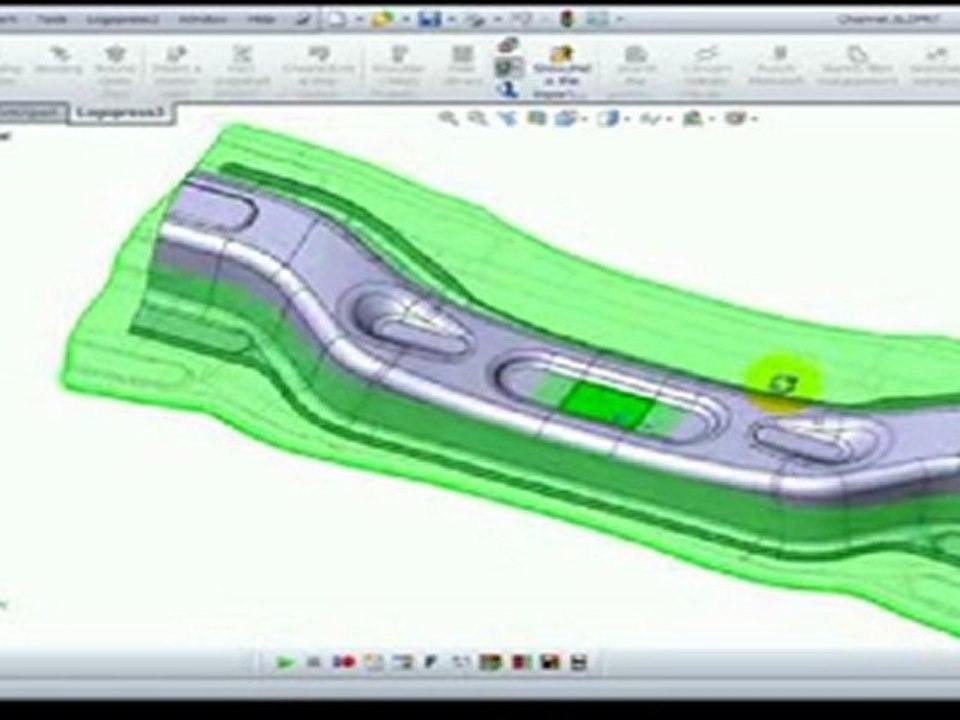
Task: Click the pen-shaped icon in bottom toolbar
Action: [430, 662]
